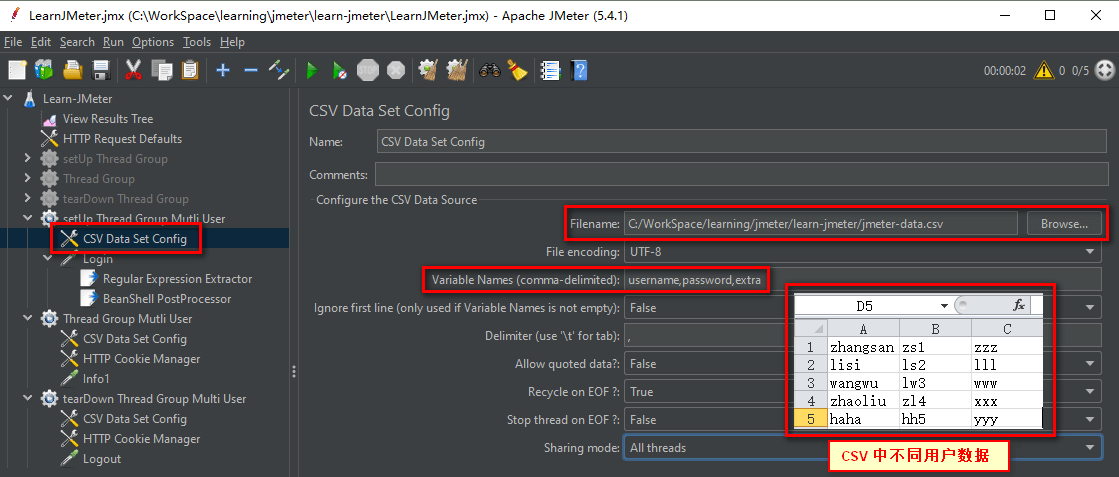Collapse the Learn-JMeter root node

point(8,99)
